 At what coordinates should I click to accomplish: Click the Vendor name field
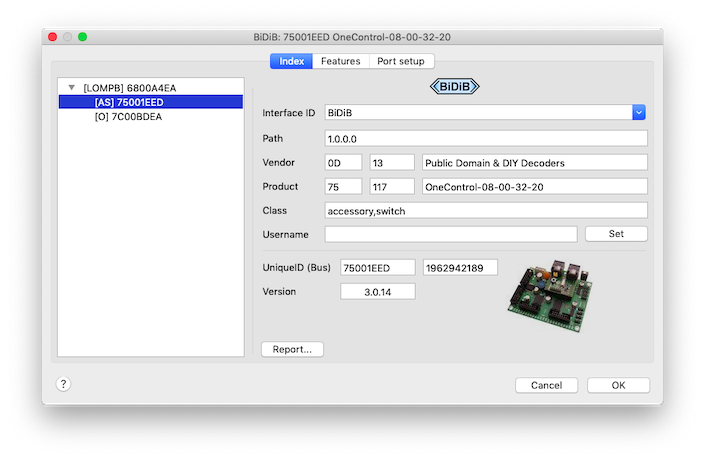(x=534, y=162)
